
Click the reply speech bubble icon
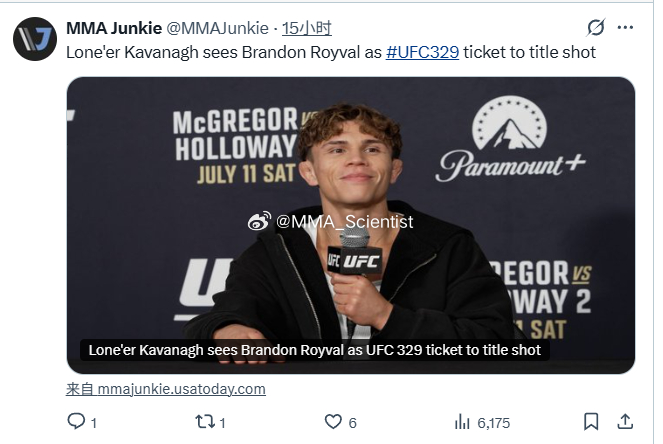click(76, 421)
